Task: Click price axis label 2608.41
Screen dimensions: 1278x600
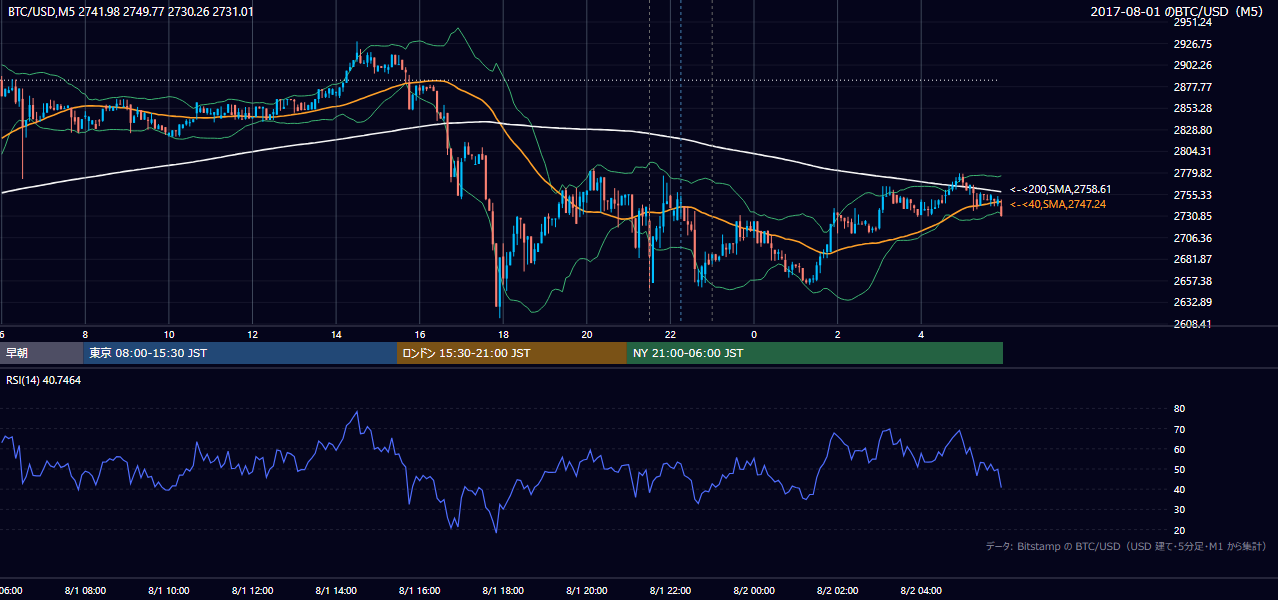Action: 1192,324
